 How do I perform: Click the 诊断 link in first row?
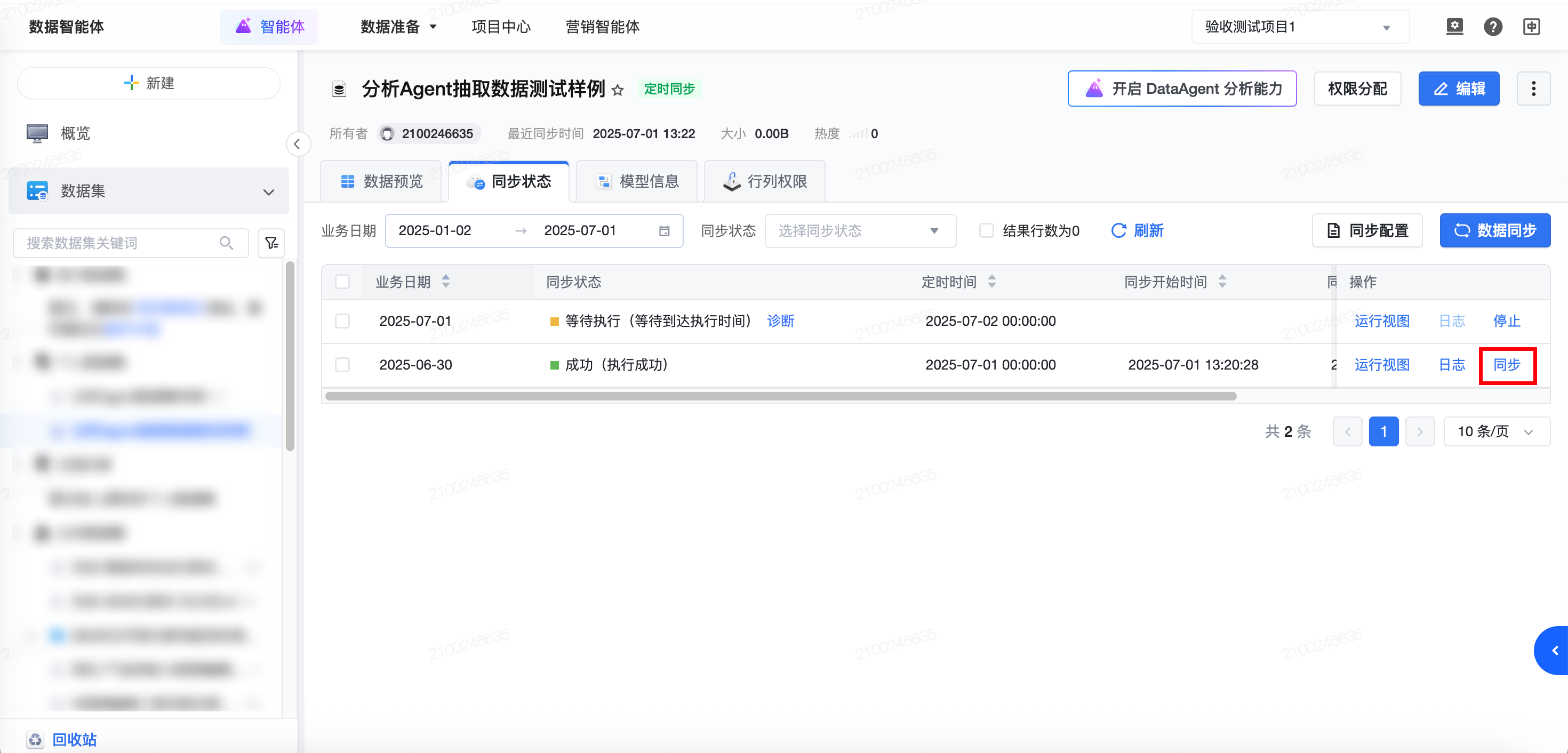[780, 321]
